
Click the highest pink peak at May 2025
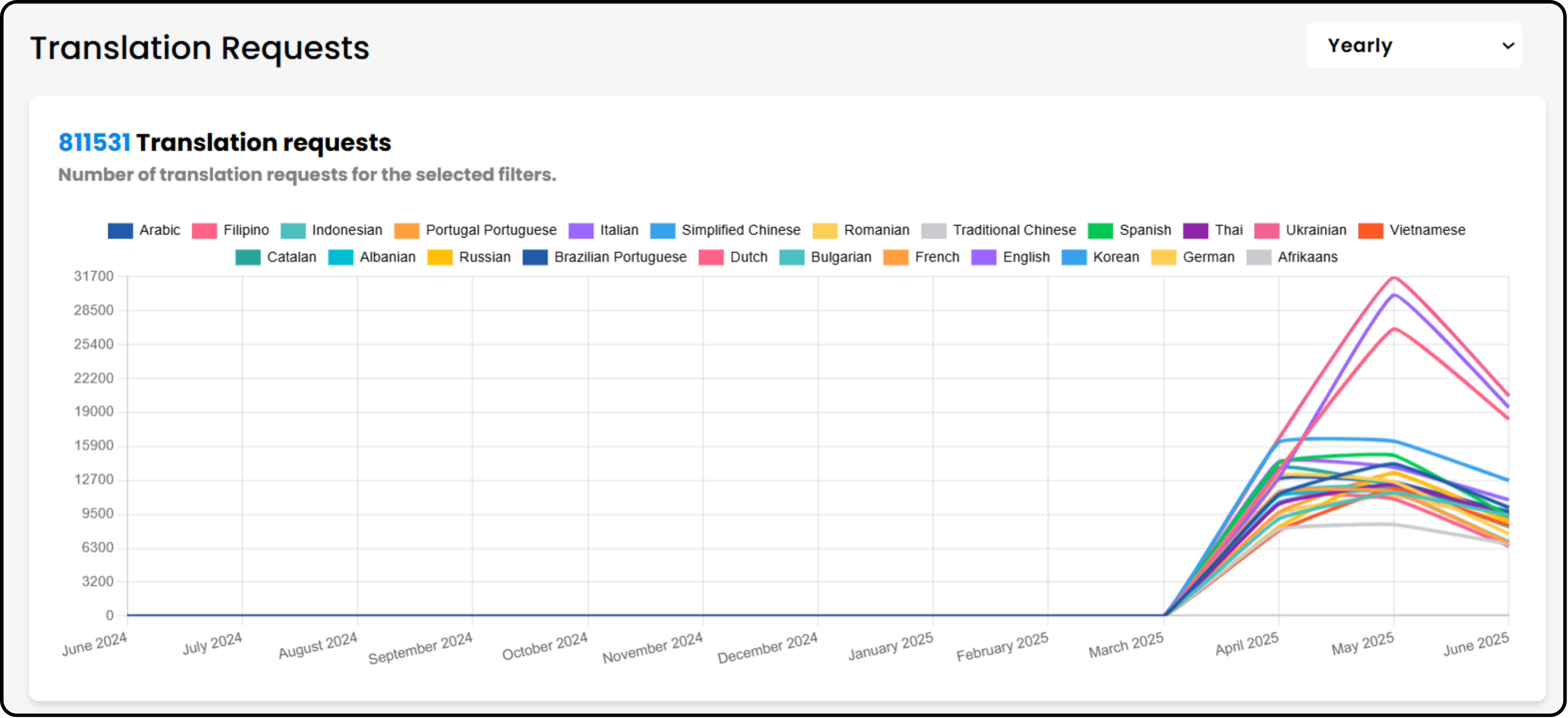pyautogui.click(x=1394, y=278)
